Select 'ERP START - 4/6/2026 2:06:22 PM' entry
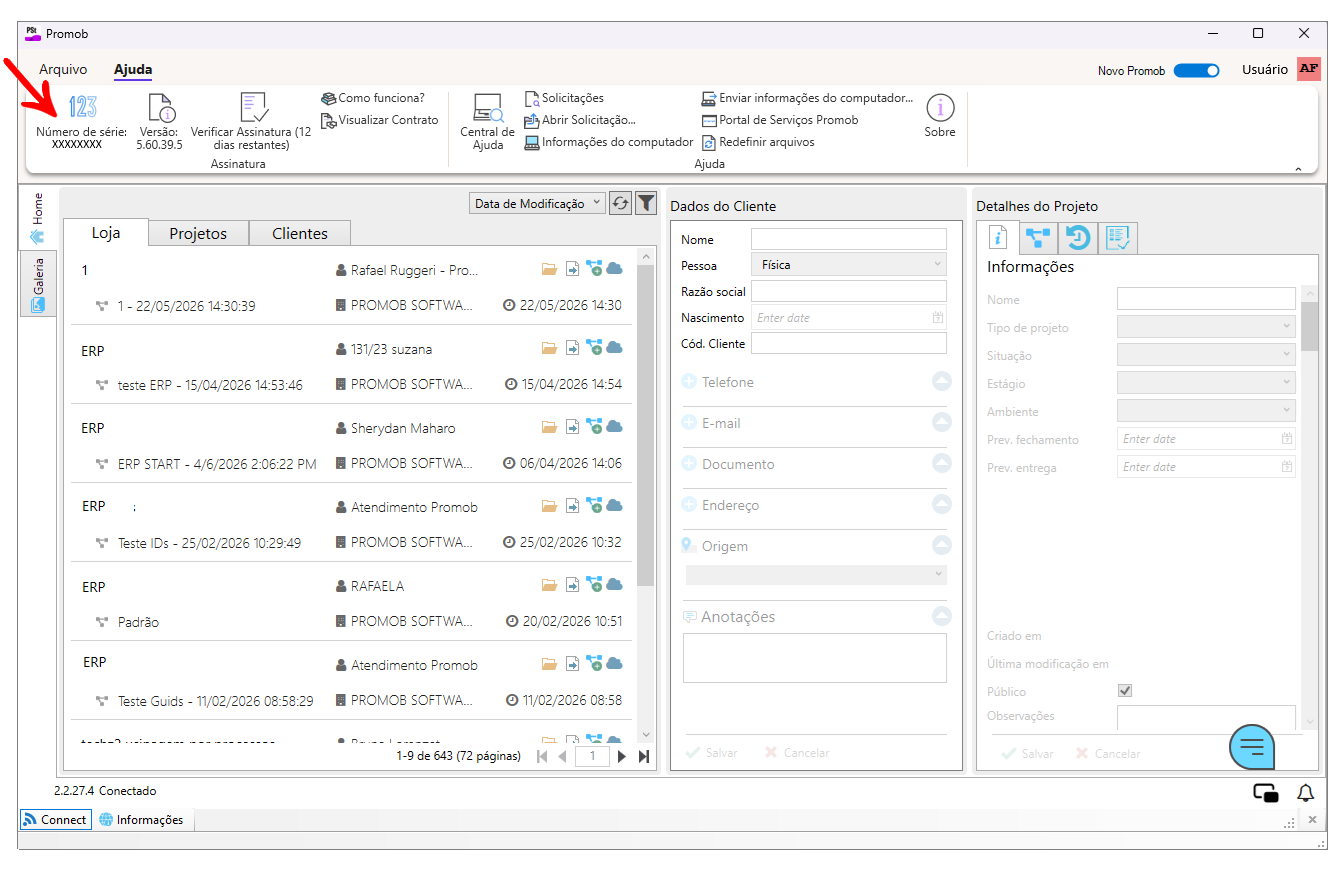 pyautogui.click(x=217, y=464)
